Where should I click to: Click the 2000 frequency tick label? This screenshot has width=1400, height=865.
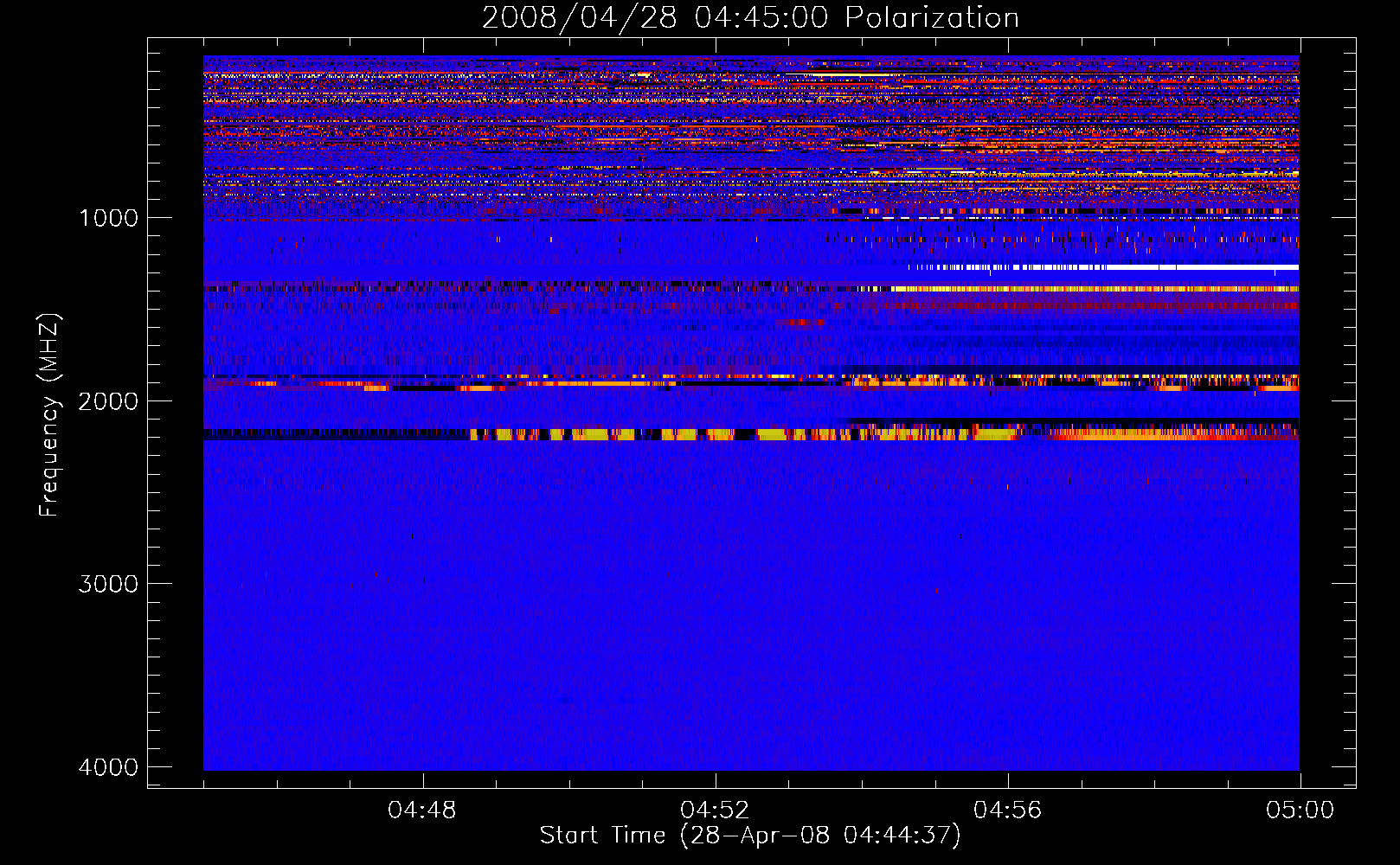(108, 401)
